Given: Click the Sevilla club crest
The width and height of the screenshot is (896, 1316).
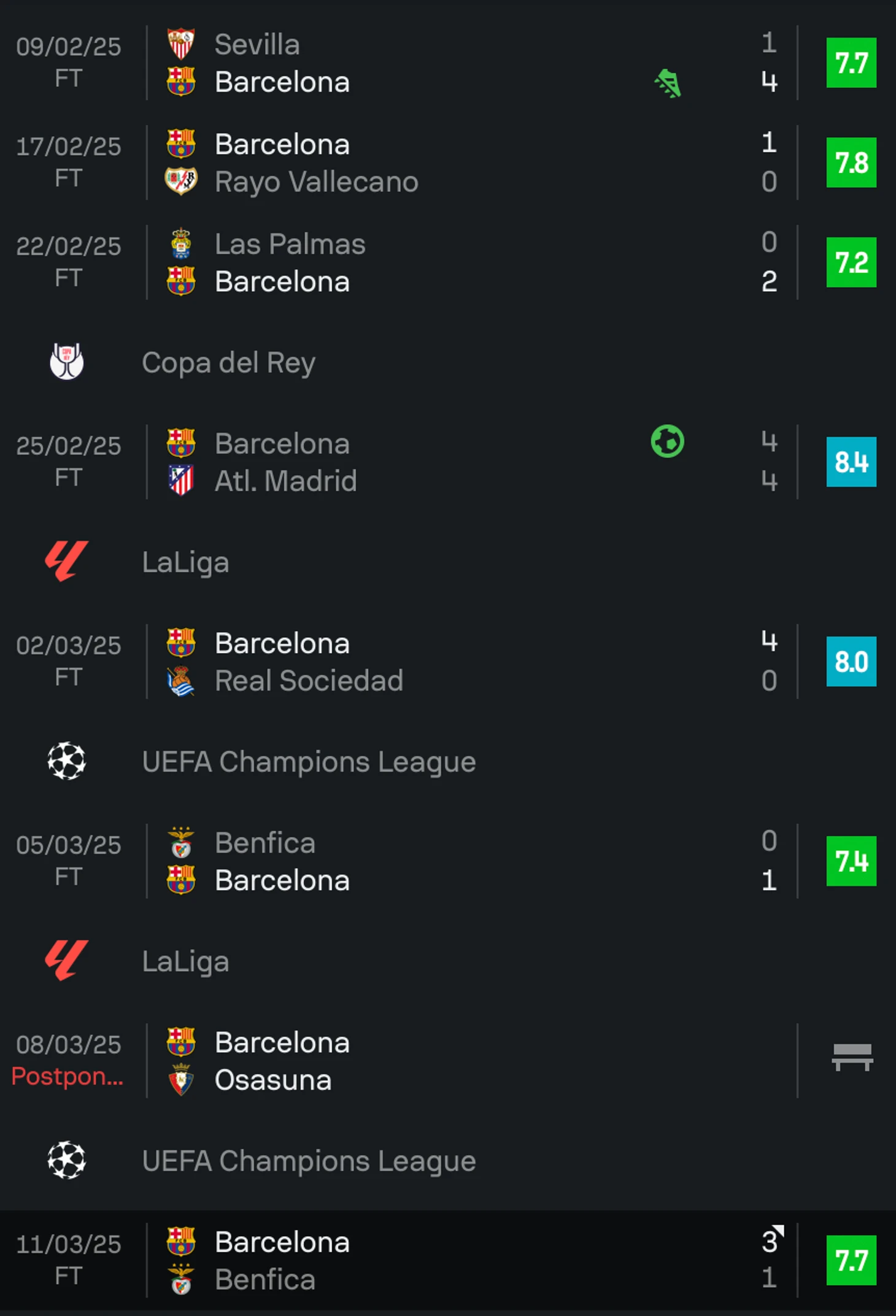Looking at the screenshot, I should (x=181, y=44).
